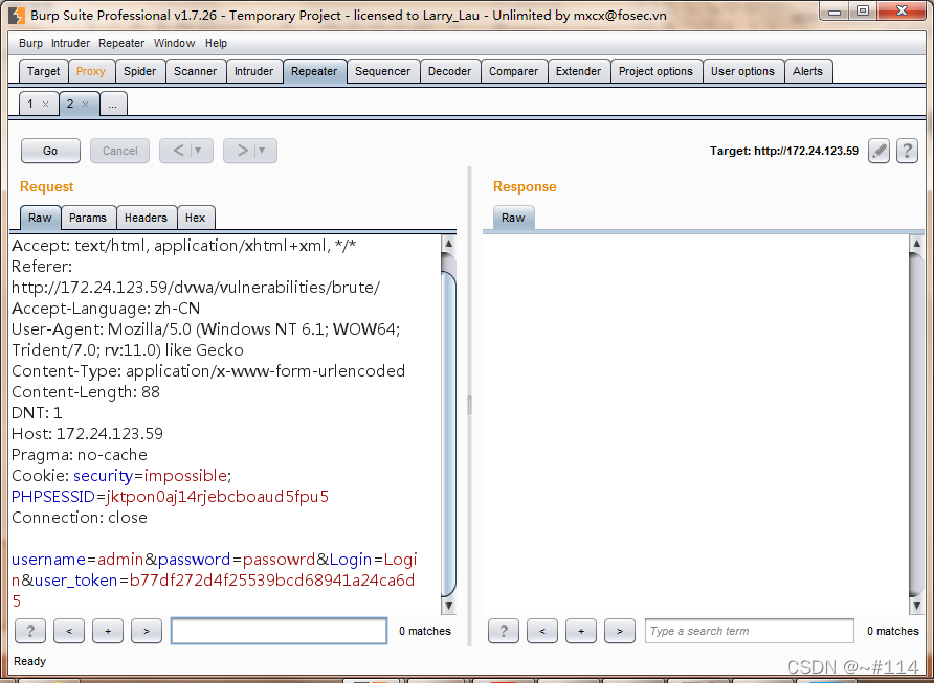Switch request view to Headers tab
The image size is (934, 684).
[146, 217]
